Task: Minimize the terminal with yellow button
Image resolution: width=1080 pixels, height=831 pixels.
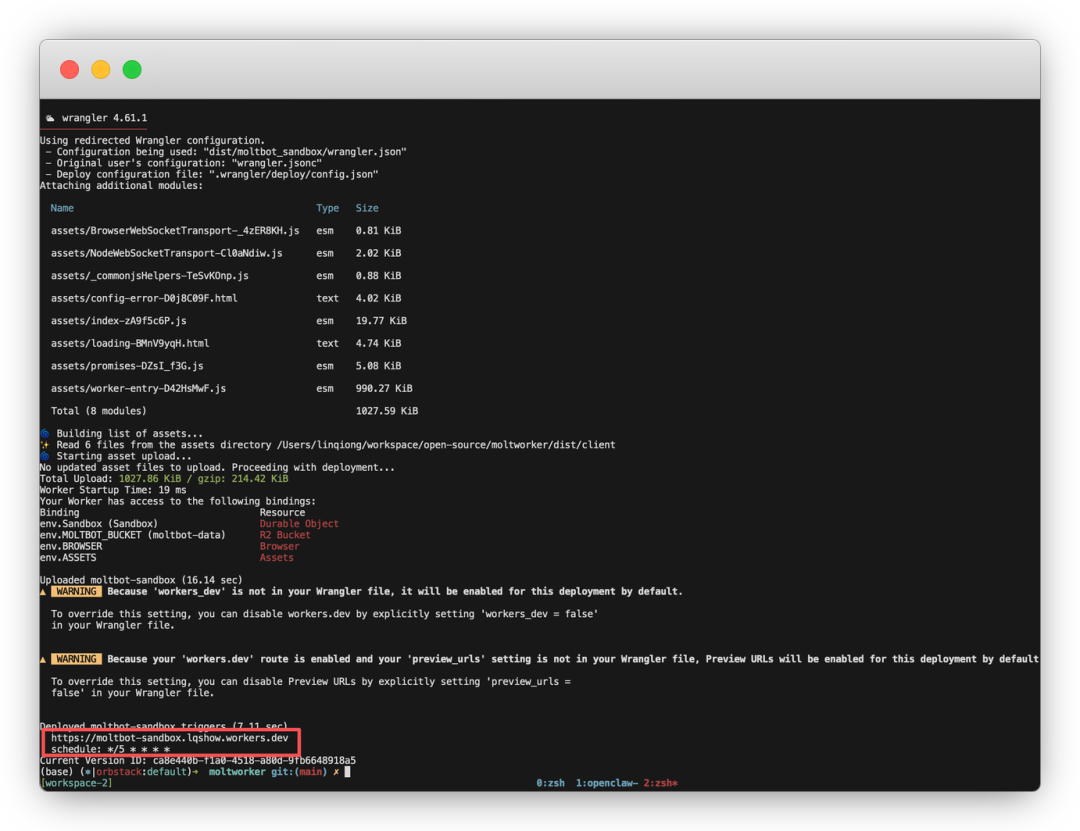Action: pos(100,70)
